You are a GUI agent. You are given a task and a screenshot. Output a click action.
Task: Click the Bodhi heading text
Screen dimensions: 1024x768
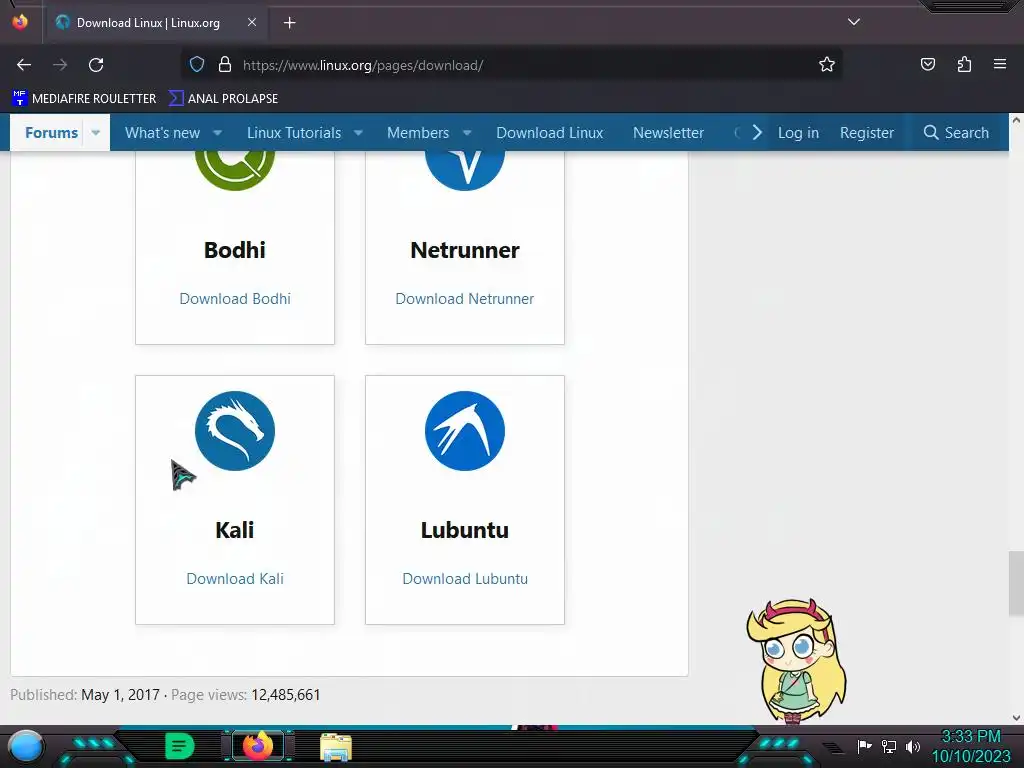(x=235, y=249)
